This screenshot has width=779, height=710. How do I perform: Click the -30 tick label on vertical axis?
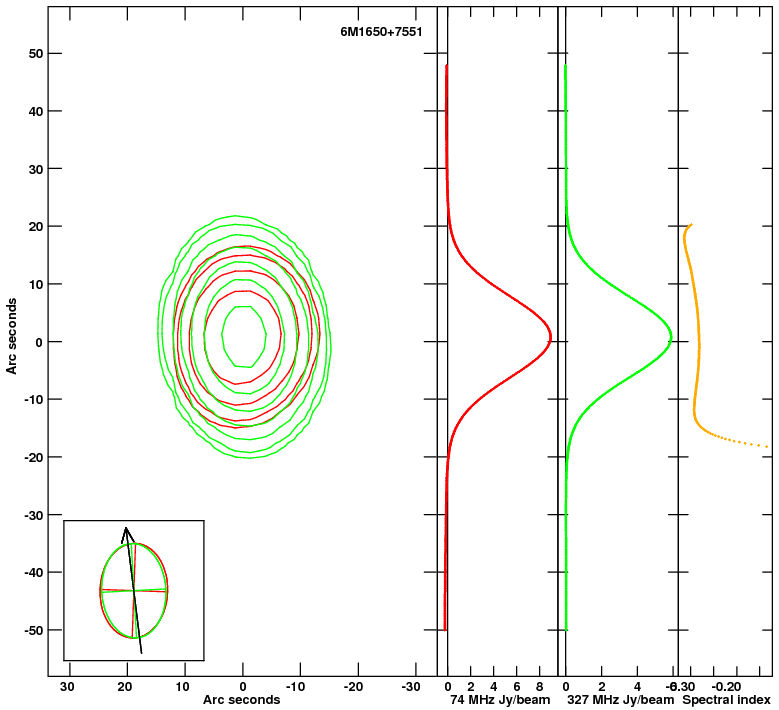click(x=34, y=515)
